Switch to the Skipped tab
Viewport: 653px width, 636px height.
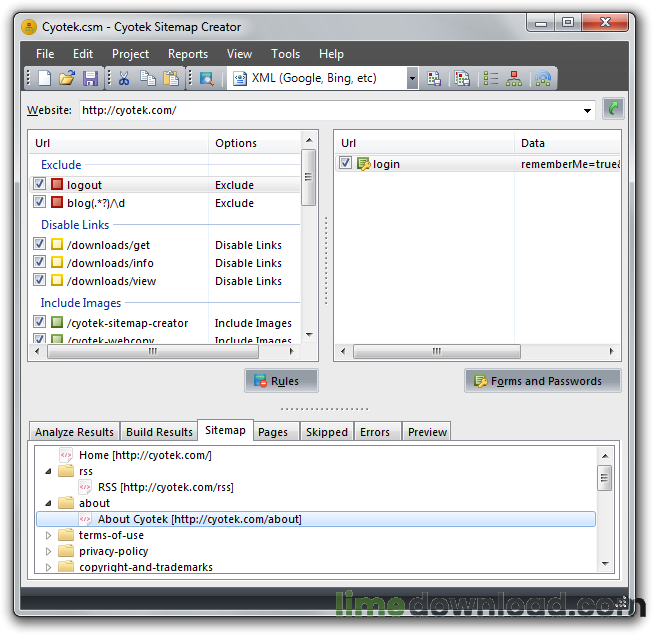pos(326,431)
